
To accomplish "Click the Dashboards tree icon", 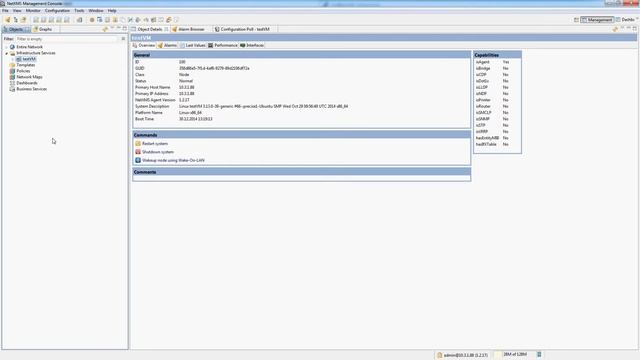I will point(12,83).
